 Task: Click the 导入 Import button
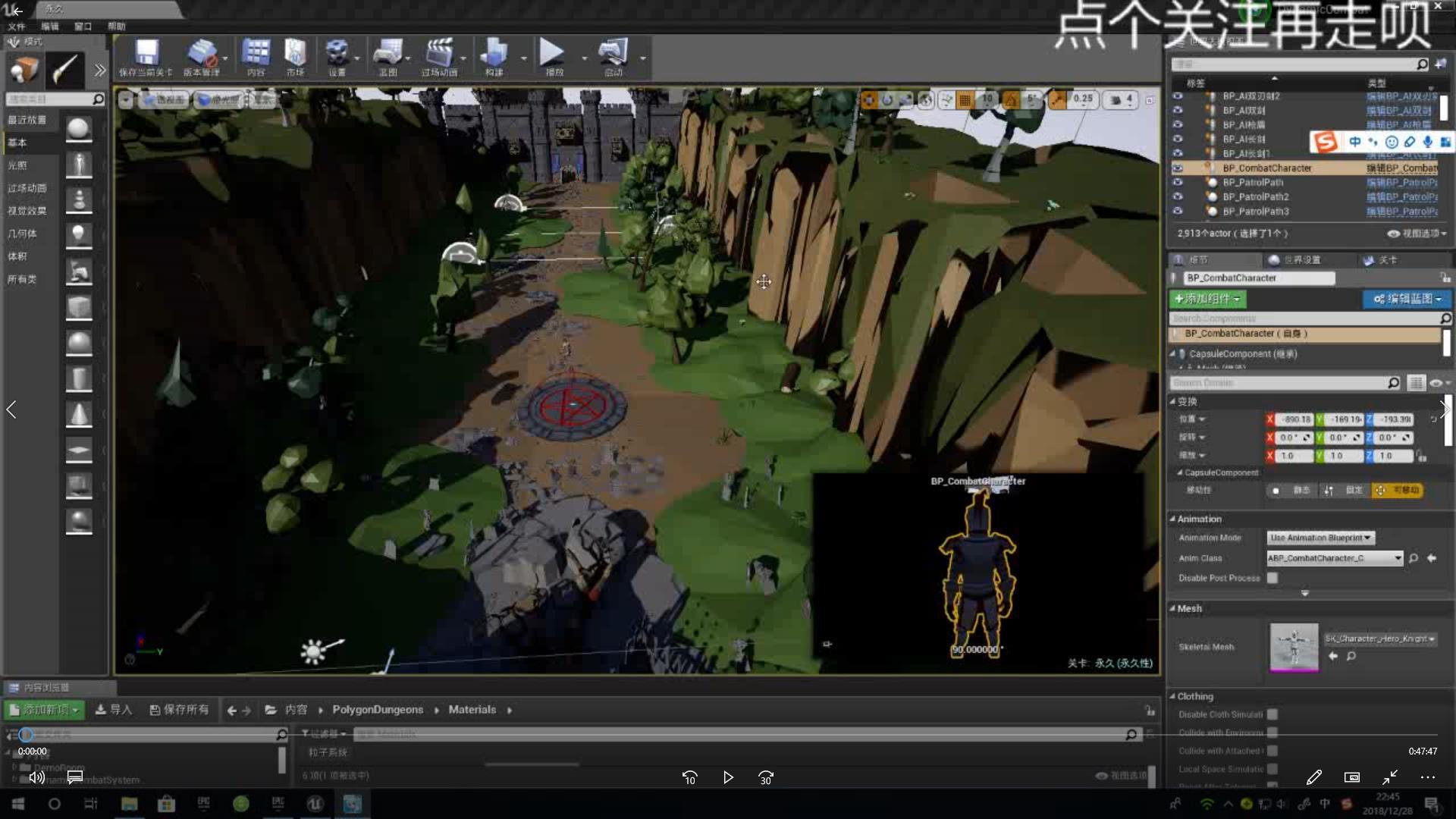114,710
